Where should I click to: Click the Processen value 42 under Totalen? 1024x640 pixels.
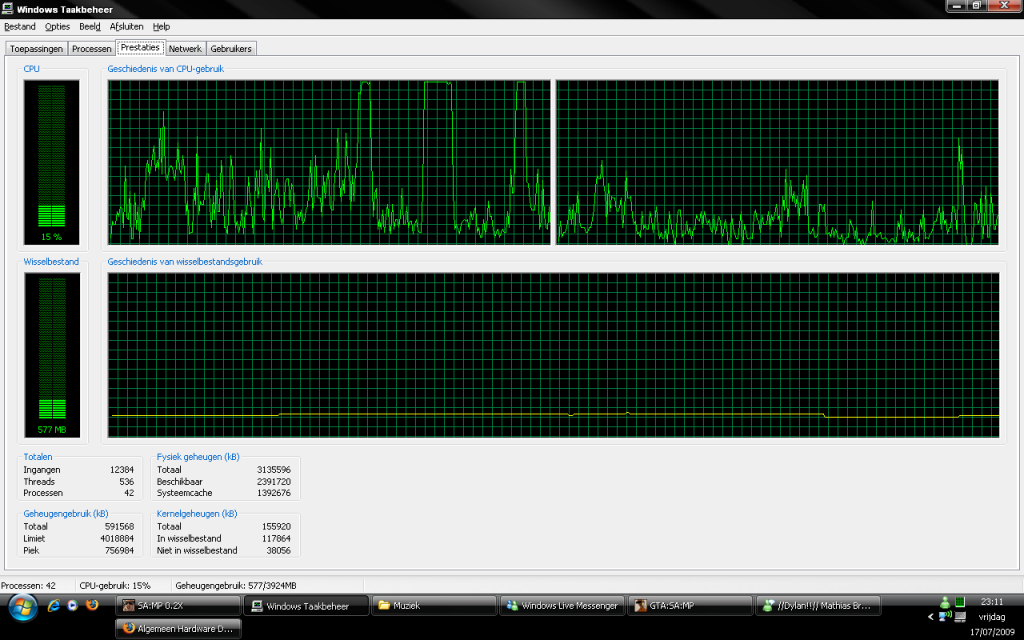[129, 493]
